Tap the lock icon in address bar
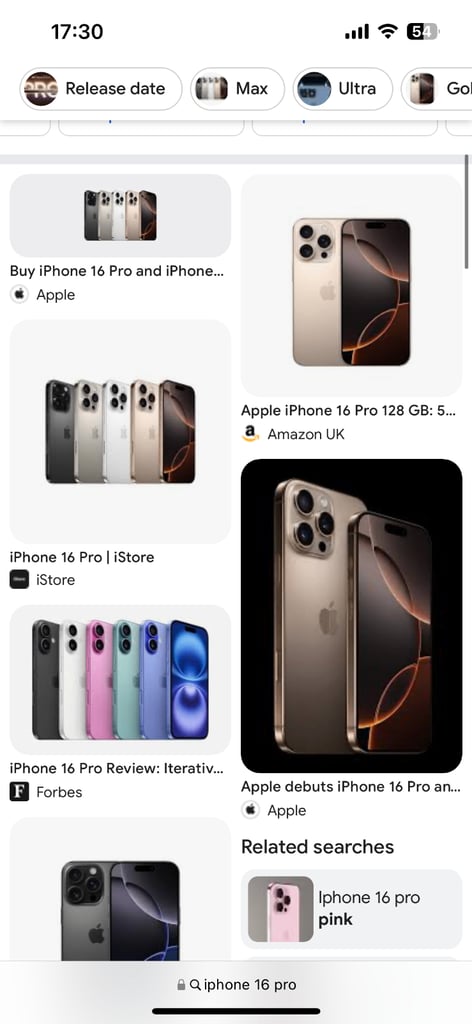 pyautogui.click(x=181, y=985)
